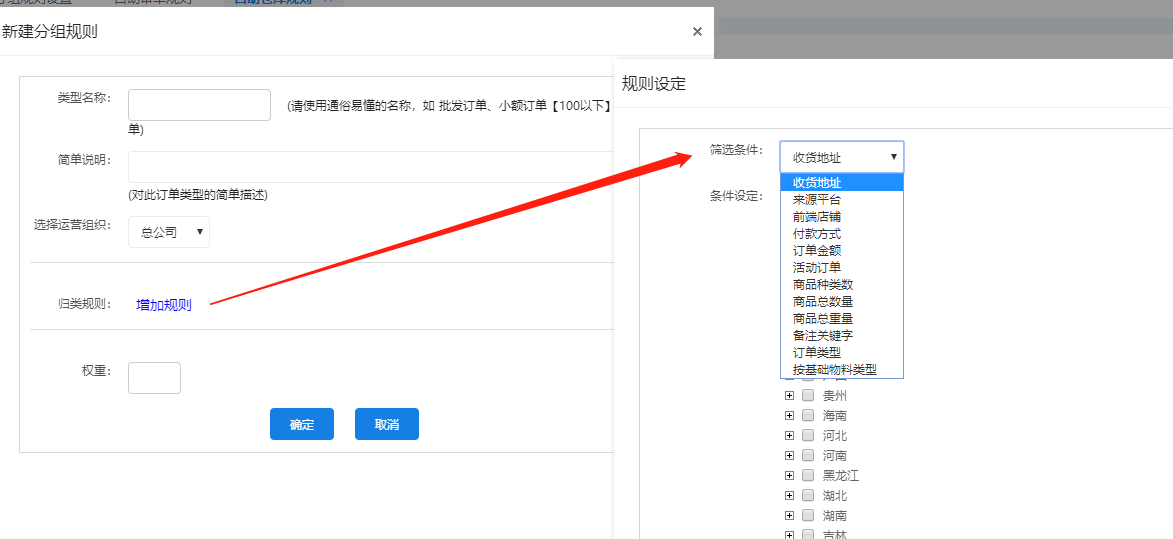
Task: Select 按基础物料类型 option
Action: click(842, 369)
